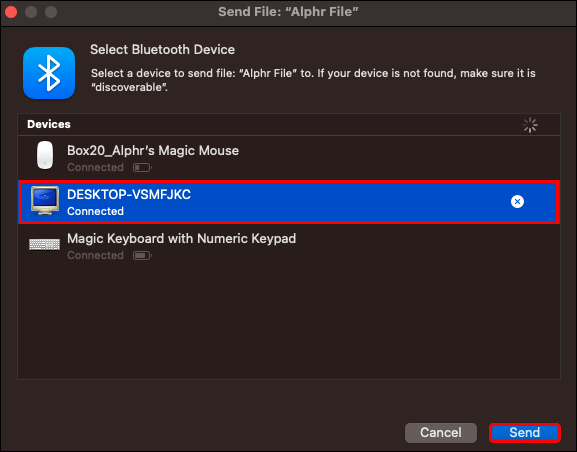The width and height of the screenshot is (577, 452).
Task: Click the Send button
Action: [524, 432]
